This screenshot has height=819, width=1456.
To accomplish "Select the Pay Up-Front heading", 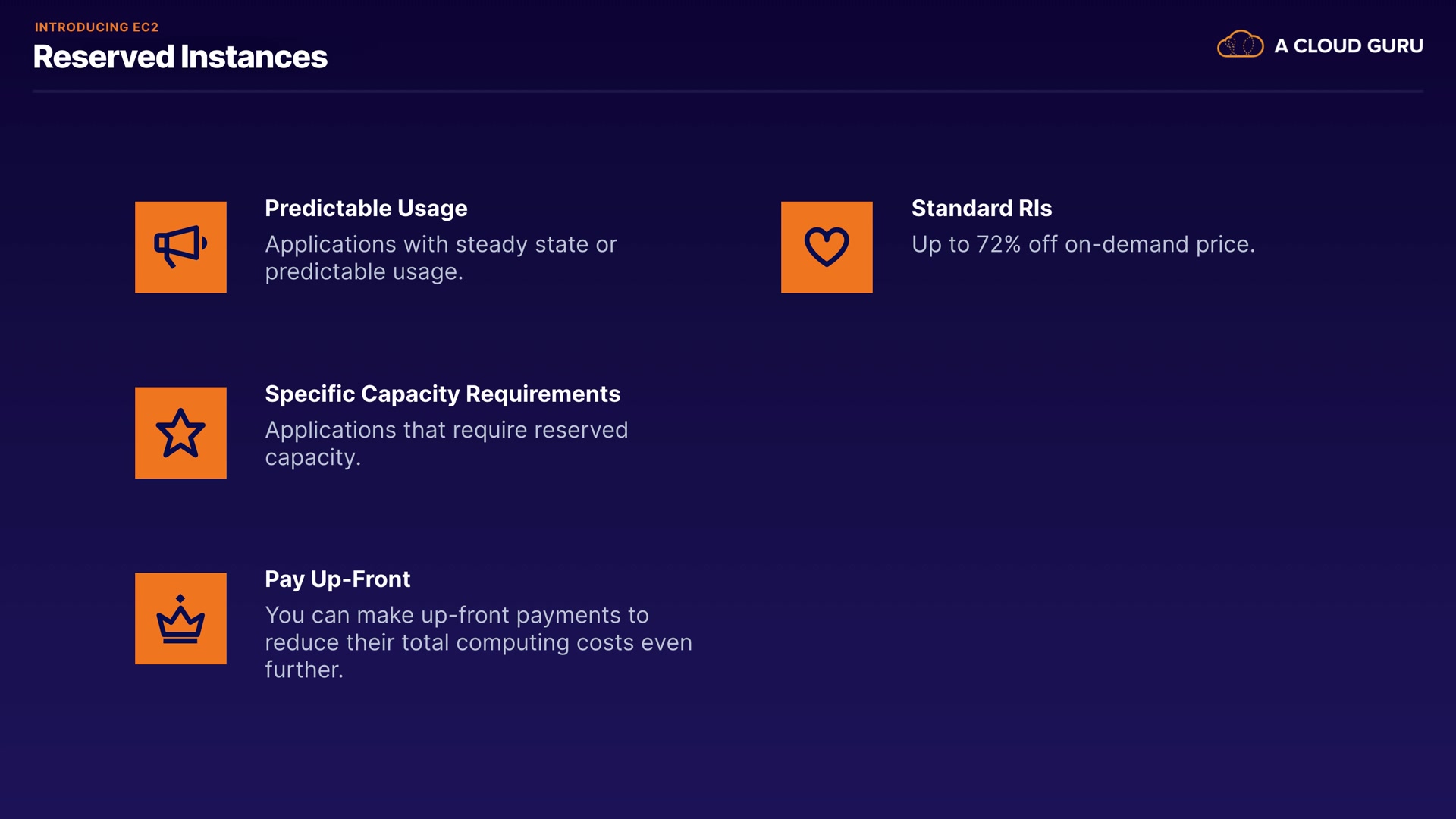I will [337, 579].
